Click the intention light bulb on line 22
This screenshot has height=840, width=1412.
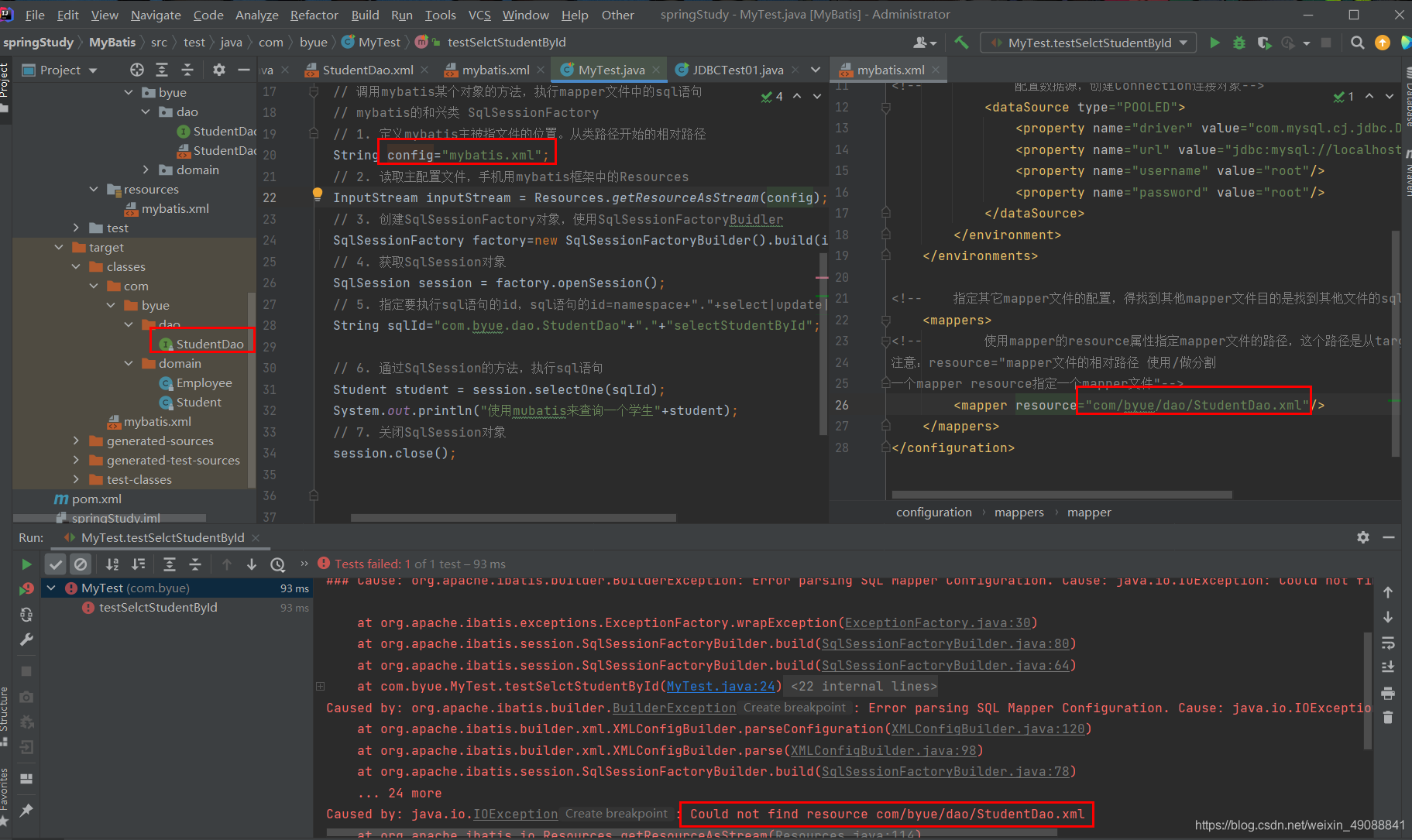coord(317,194)
